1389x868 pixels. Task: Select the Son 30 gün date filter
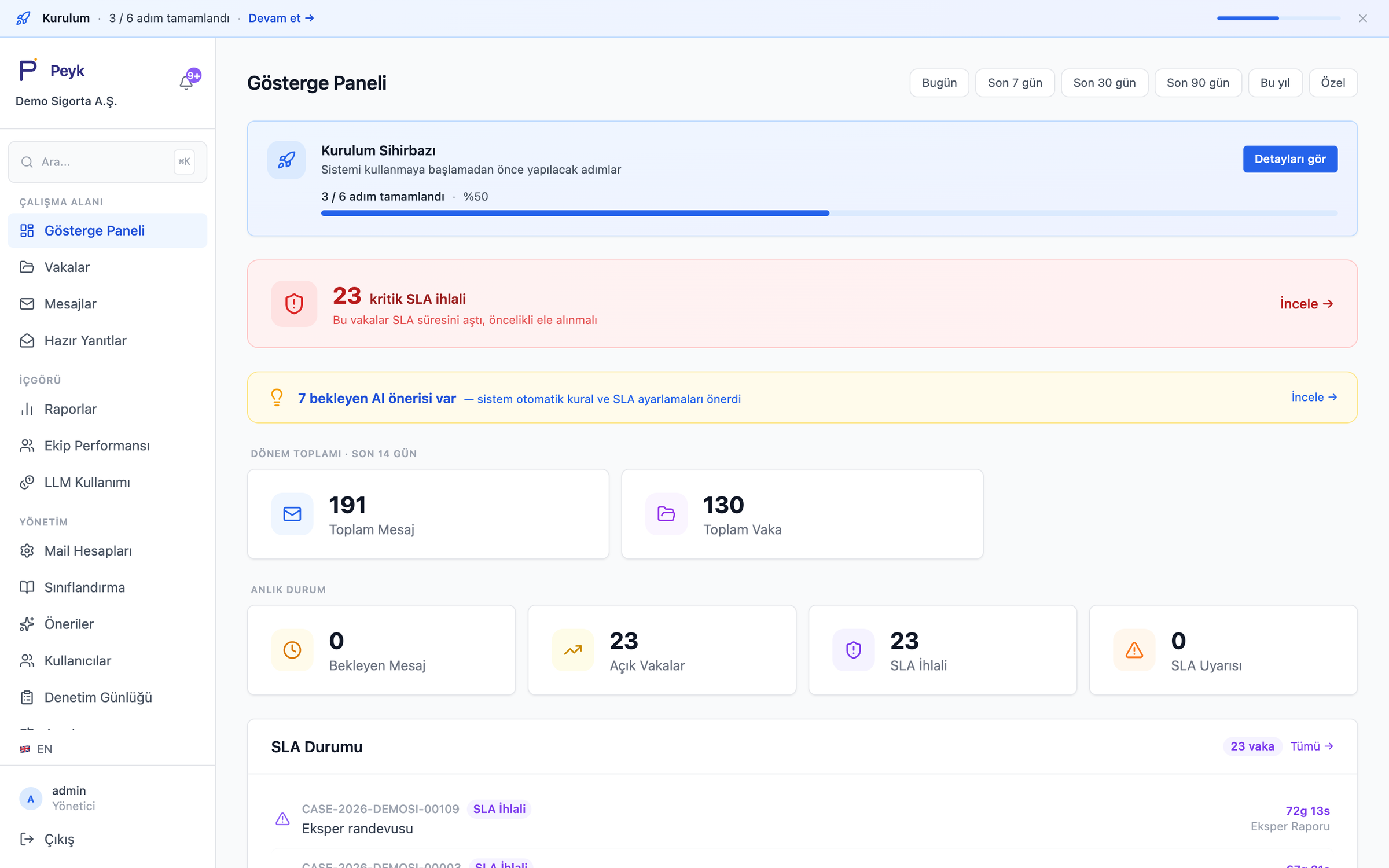[x=1104, y=83]
